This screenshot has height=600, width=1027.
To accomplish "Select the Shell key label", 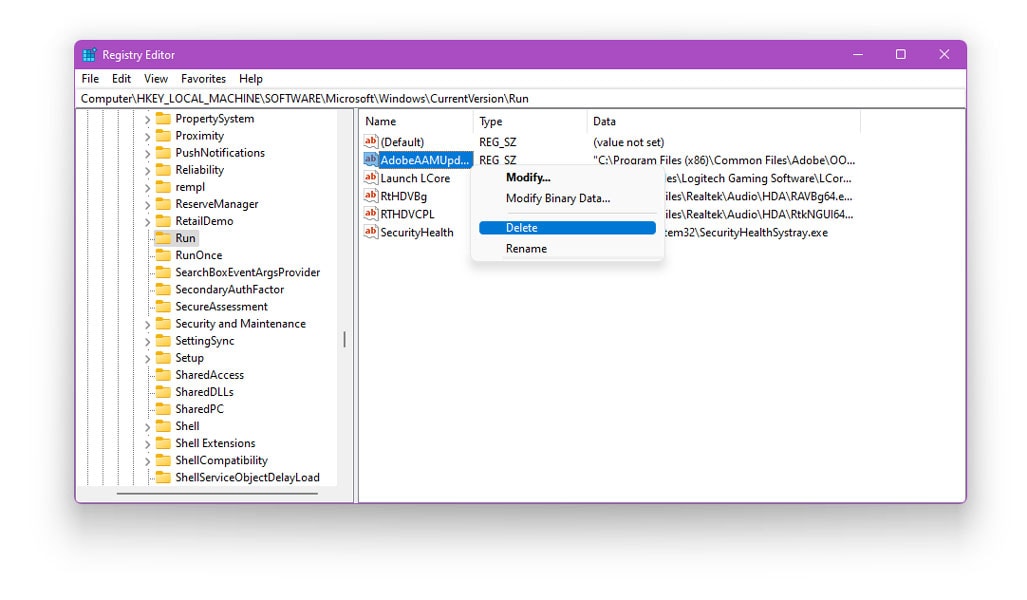I will [x=187, y=426].
